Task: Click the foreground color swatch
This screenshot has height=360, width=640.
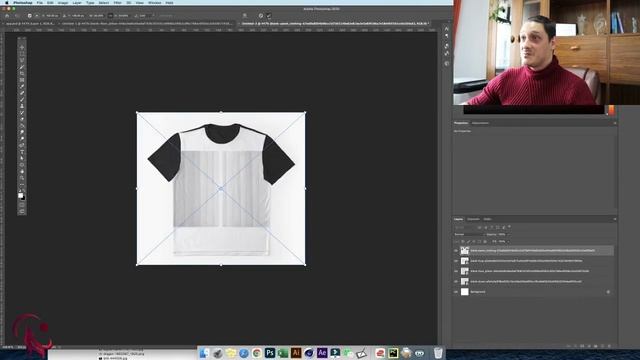Action: tap(20, 196)
